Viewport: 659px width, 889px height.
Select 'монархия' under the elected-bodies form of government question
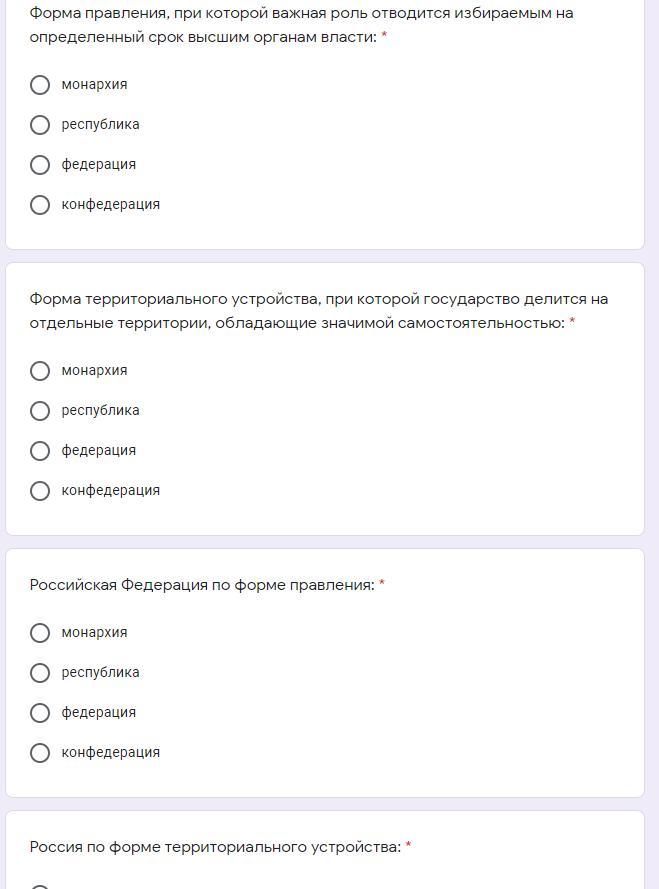[x=40, y=85]
